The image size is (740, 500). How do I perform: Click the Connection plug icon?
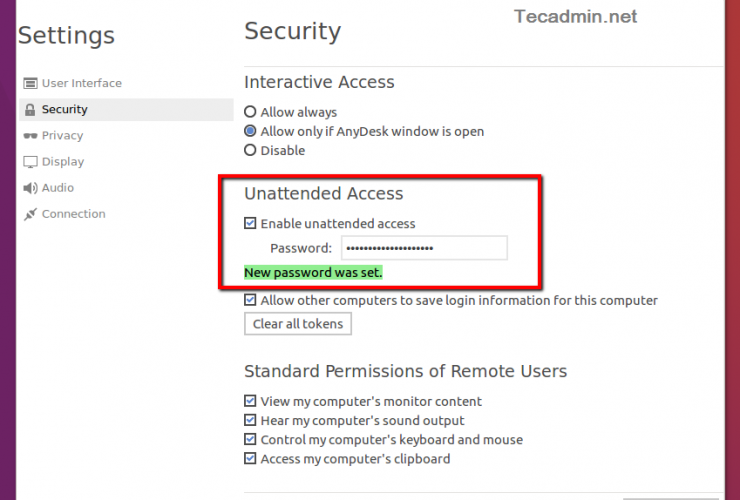(31, 214)
